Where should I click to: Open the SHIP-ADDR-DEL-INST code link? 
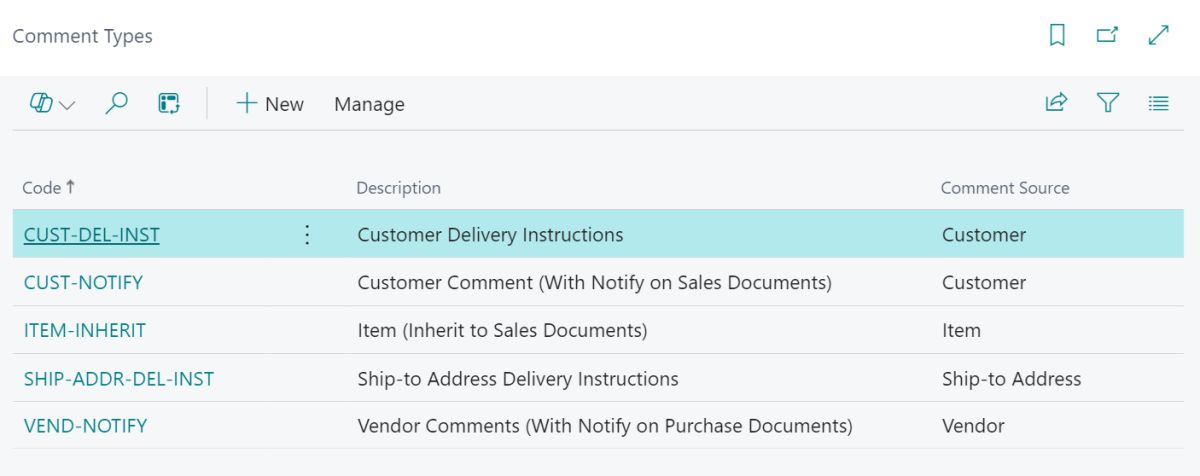tap(119, 379)
